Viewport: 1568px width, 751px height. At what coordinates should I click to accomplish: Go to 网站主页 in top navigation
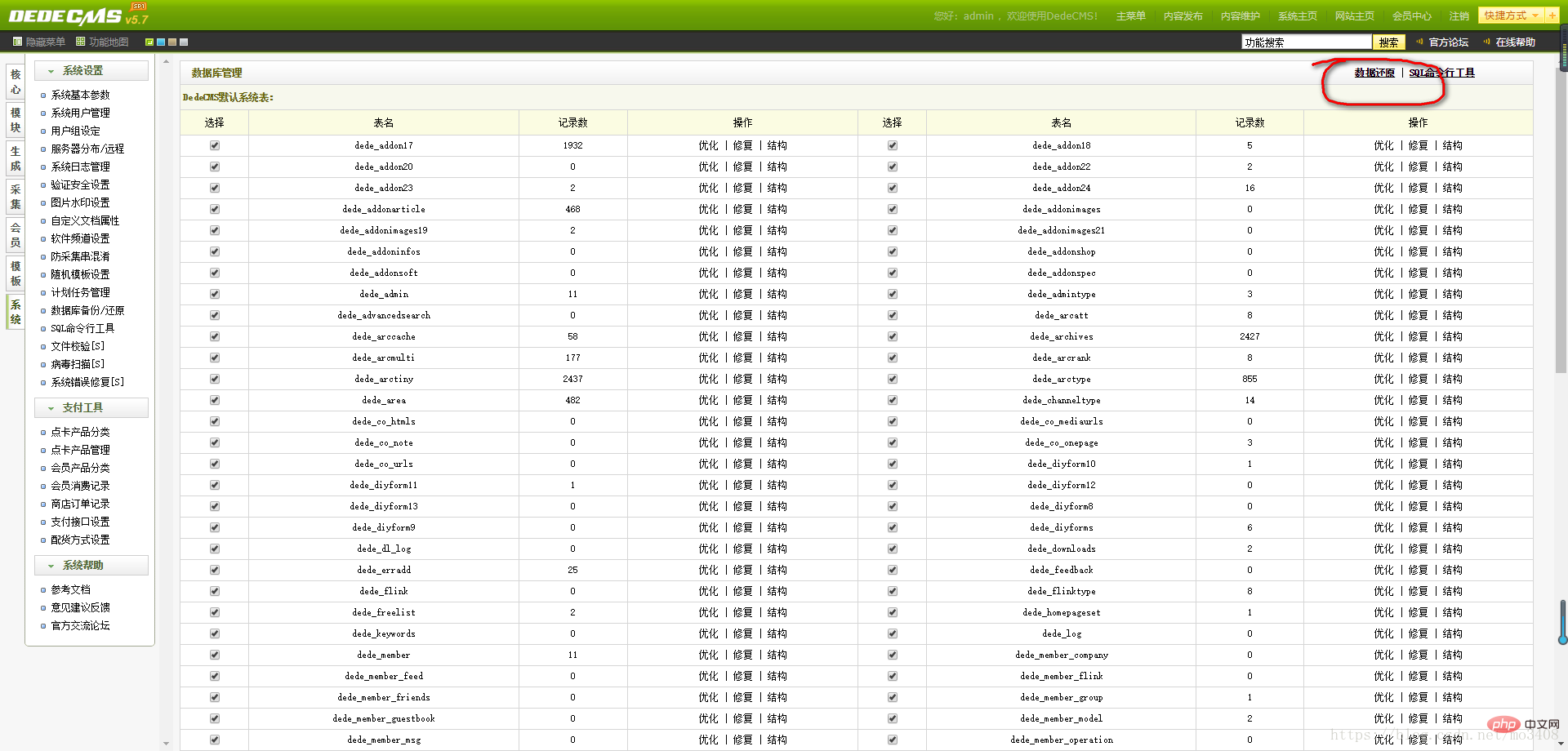click(x=1354, y=16)
